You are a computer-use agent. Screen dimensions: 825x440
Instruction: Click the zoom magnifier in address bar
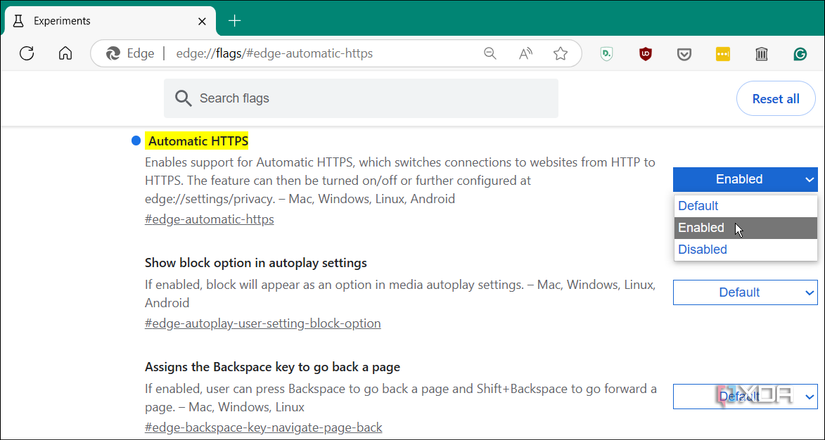(490, 53)
